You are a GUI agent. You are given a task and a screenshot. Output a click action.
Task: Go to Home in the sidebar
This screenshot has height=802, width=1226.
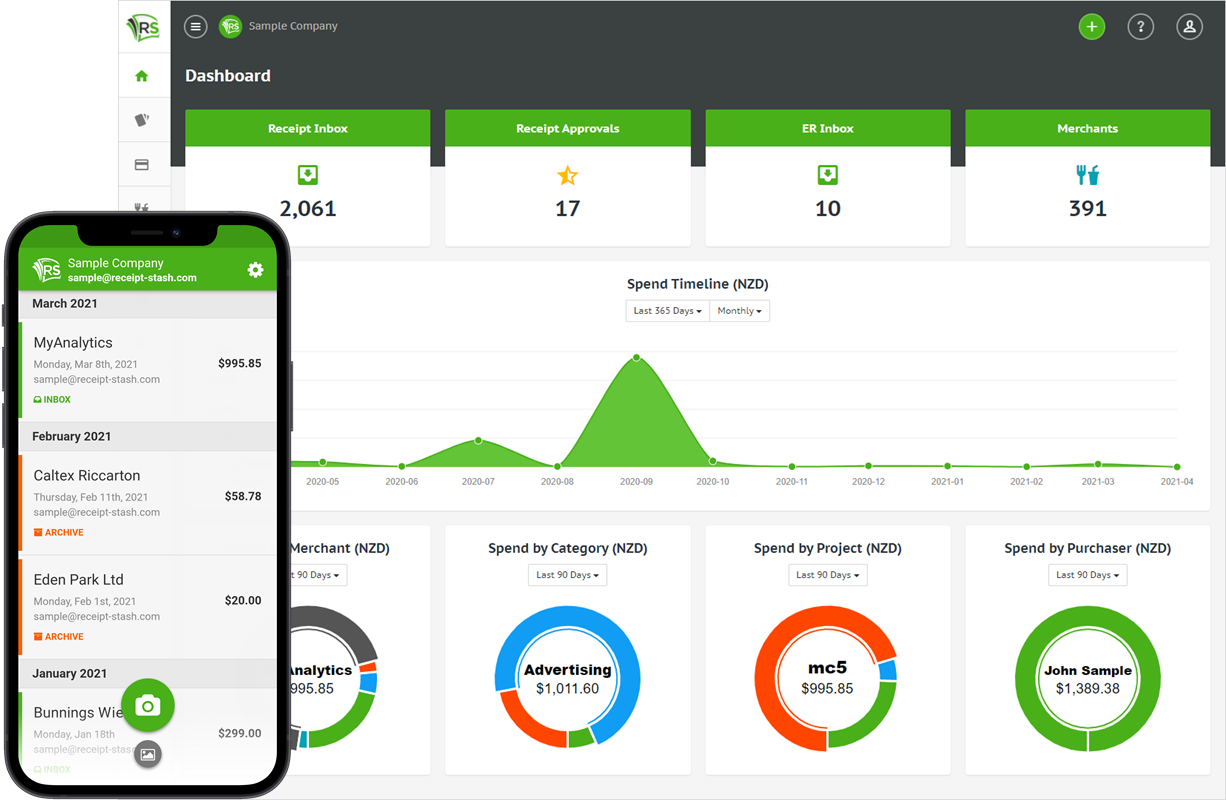(142, 76)
